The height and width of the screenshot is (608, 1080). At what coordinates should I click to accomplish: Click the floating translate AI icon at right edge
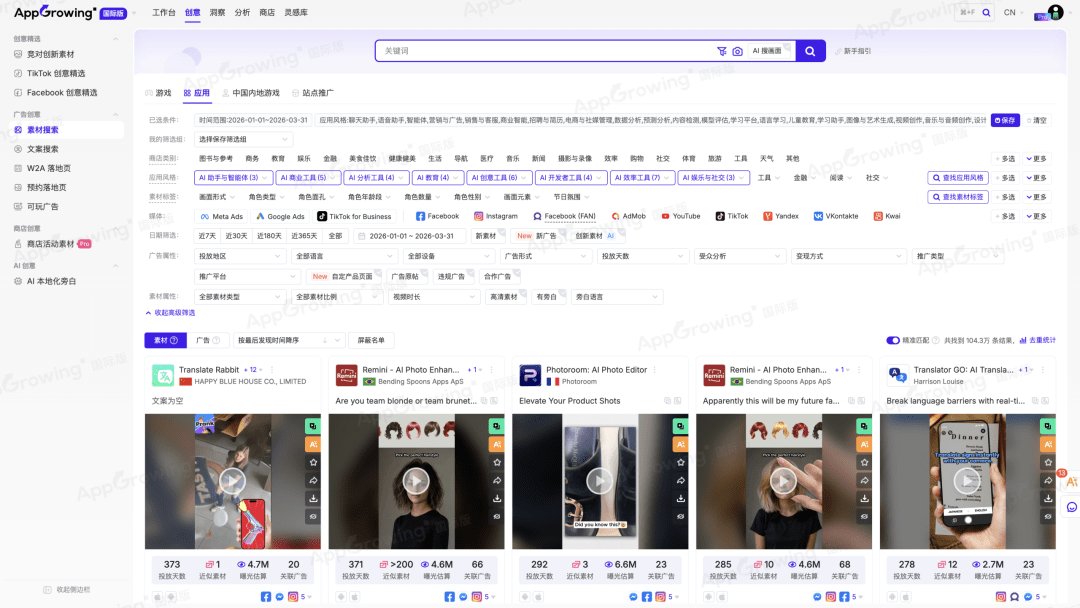1071,481
